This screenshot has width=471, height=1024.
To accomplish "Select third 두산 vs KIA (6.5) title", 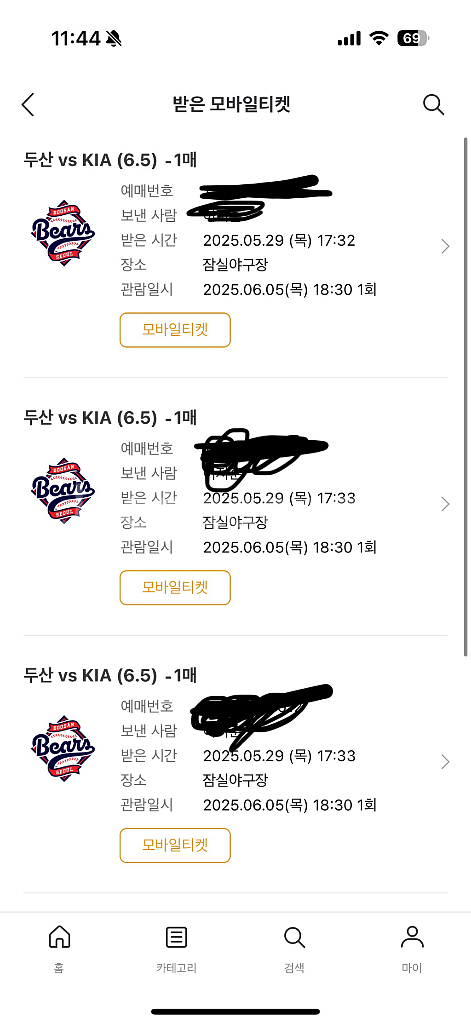I will pyautogui.click(x=90, y=675).
